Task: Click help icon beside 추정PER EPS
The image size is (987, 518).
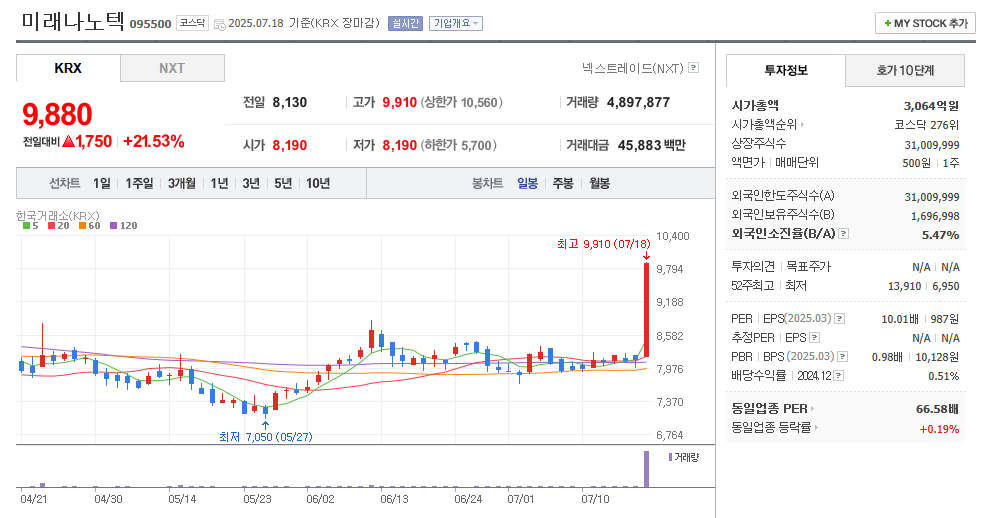Action: [815, 337]
